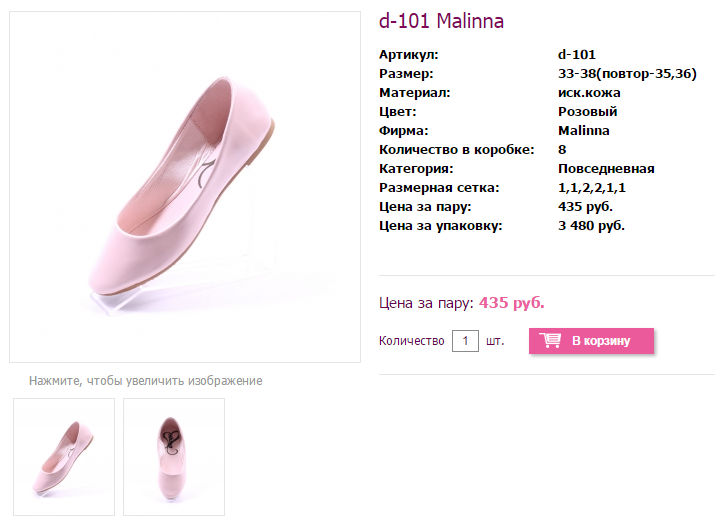Screen dimensions: 715x530
Task: Click the color value "Розовый"
Action: pos(587,112)
